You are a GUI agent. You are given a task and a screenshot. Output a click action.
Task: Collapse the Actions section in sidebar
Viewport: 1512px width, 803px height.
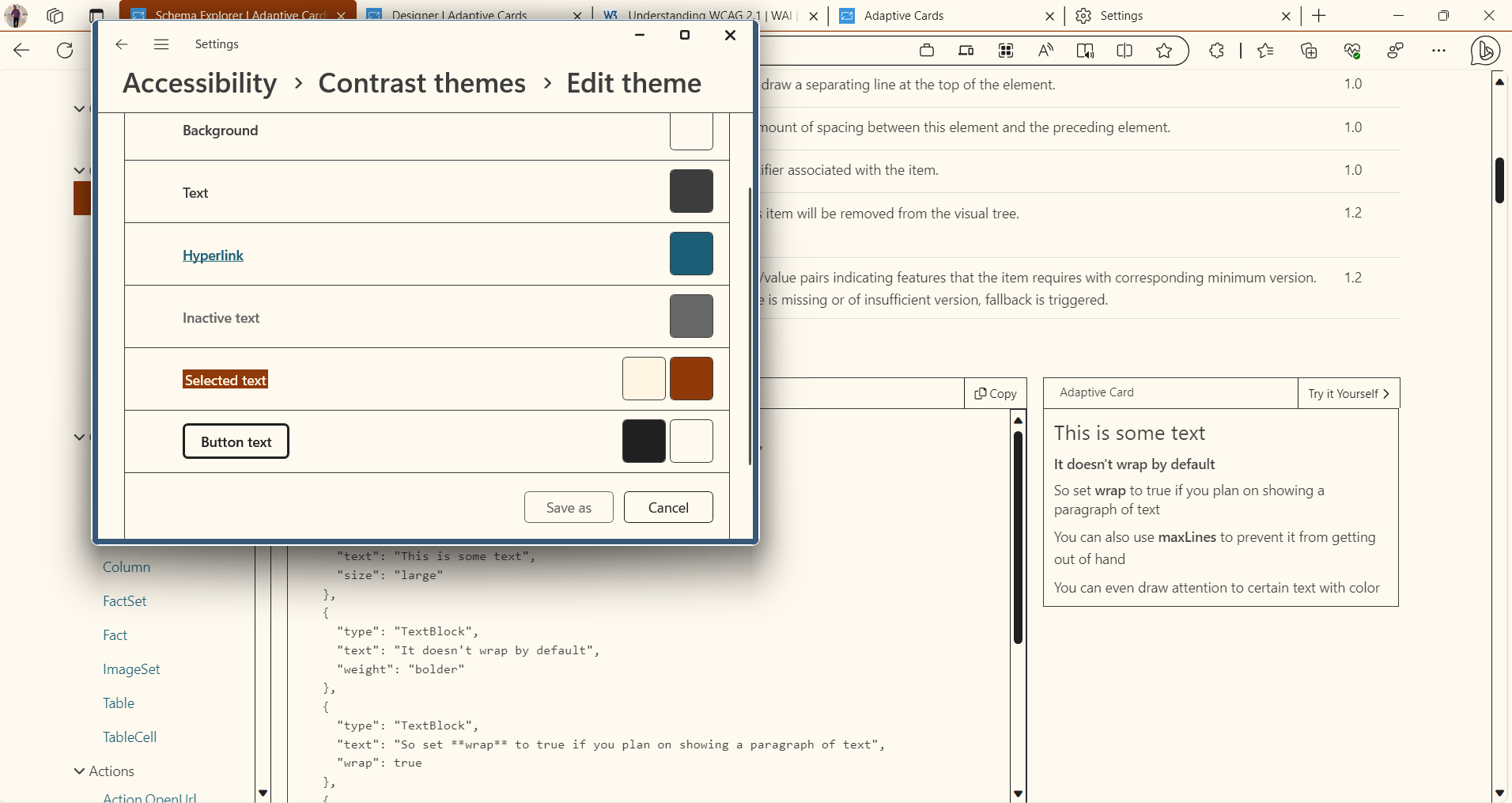[x=79, y=771]
